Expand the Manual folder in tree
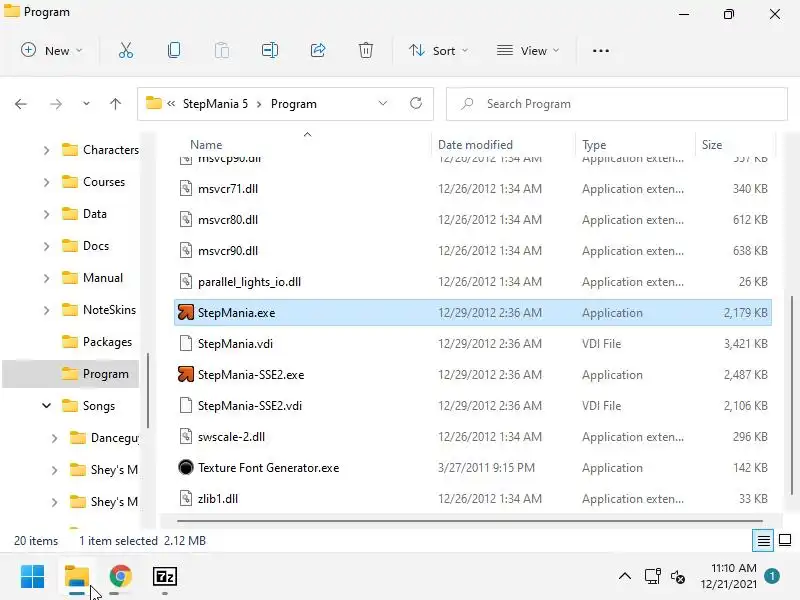 46,278
